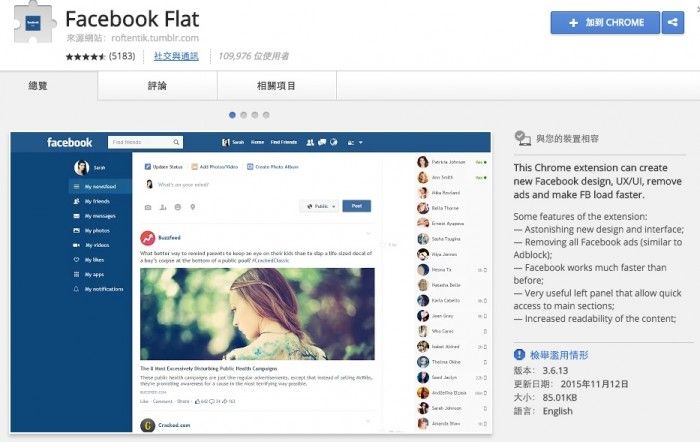Image resolution: width=700 pixels, height=442 pixels.
Task: Click the Add Photos/Video icon
Action: coord(195,167)
